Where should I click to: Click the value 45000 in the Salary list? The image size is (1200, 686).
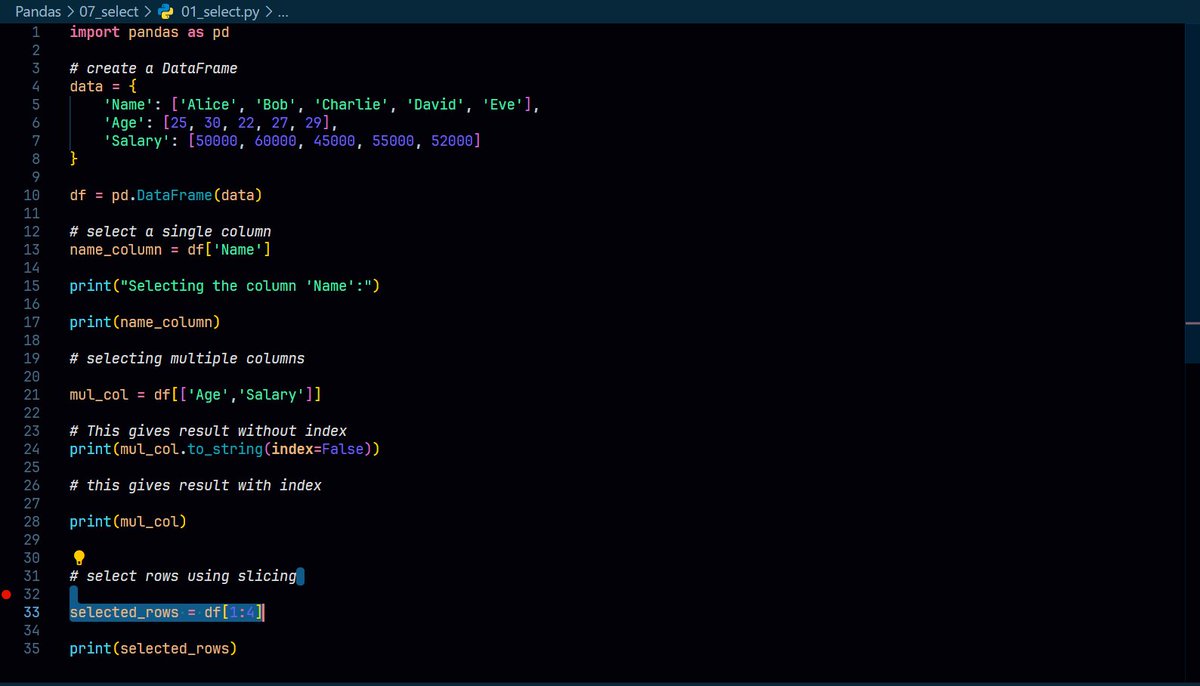335,141
